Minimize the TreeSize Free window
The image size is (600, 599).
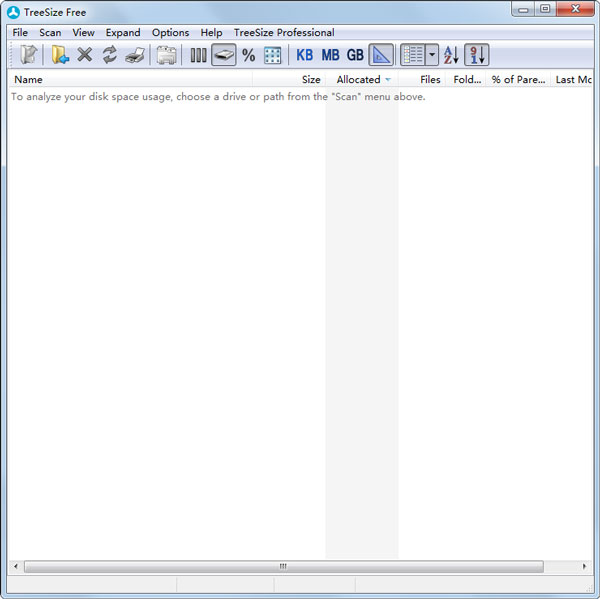click(x=523, y=9)
